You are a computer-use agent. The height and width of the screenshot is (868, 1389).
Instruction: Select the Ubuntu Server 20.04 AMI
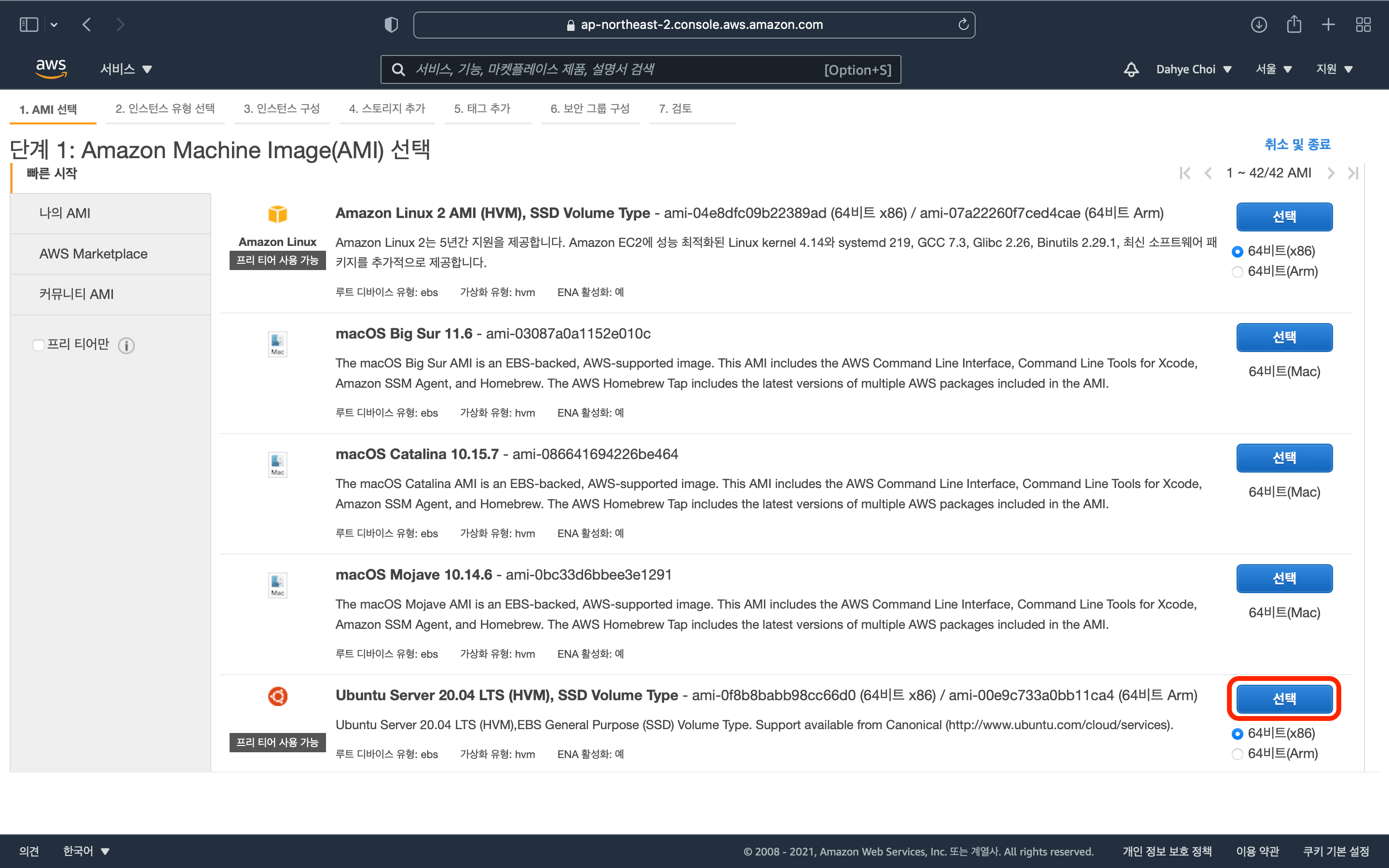(1284, 699)
